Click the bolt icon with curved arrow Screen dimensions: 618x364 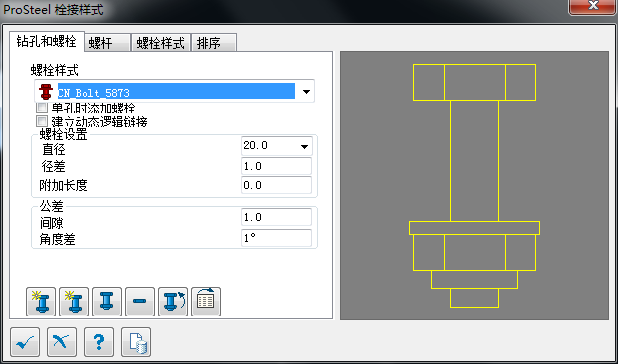click(173, 302)
